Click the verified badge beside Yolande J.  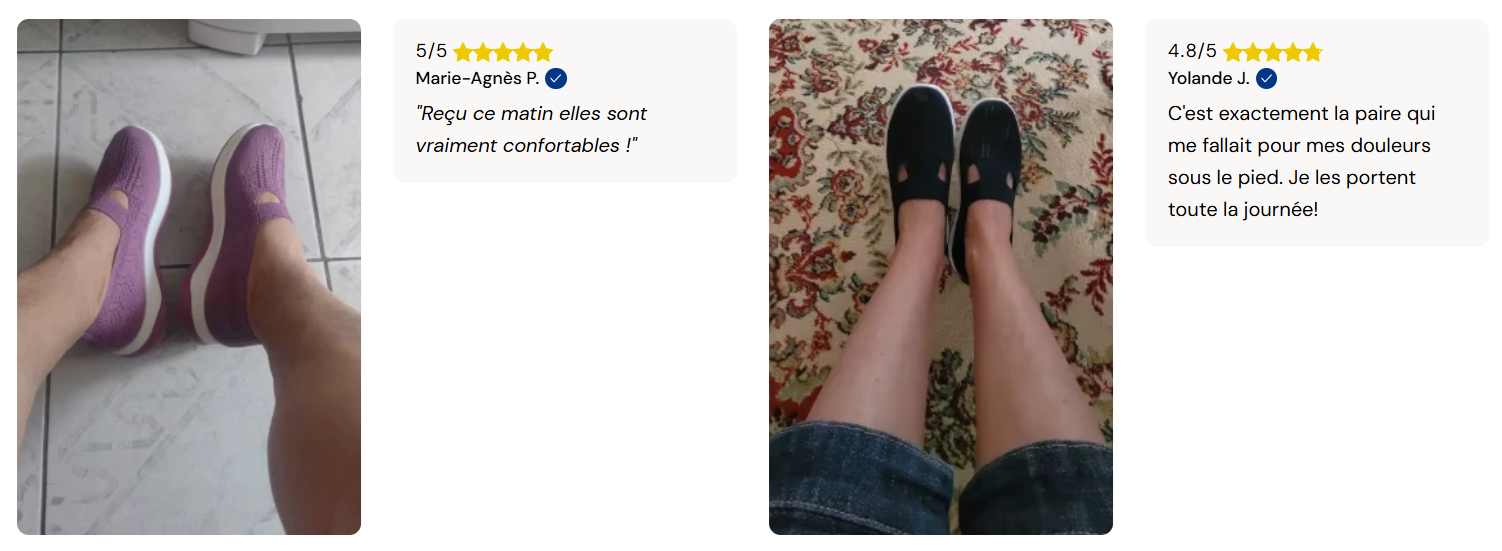point(1266,78)
